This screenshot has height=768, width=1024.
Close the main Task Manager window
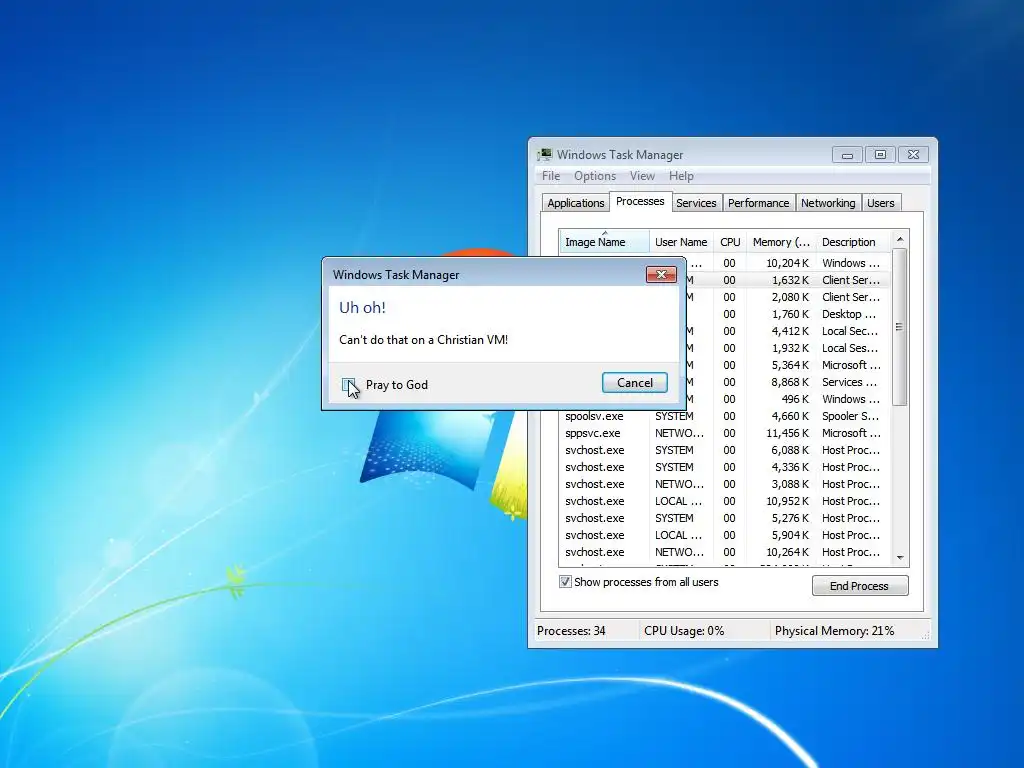point(914,155)
